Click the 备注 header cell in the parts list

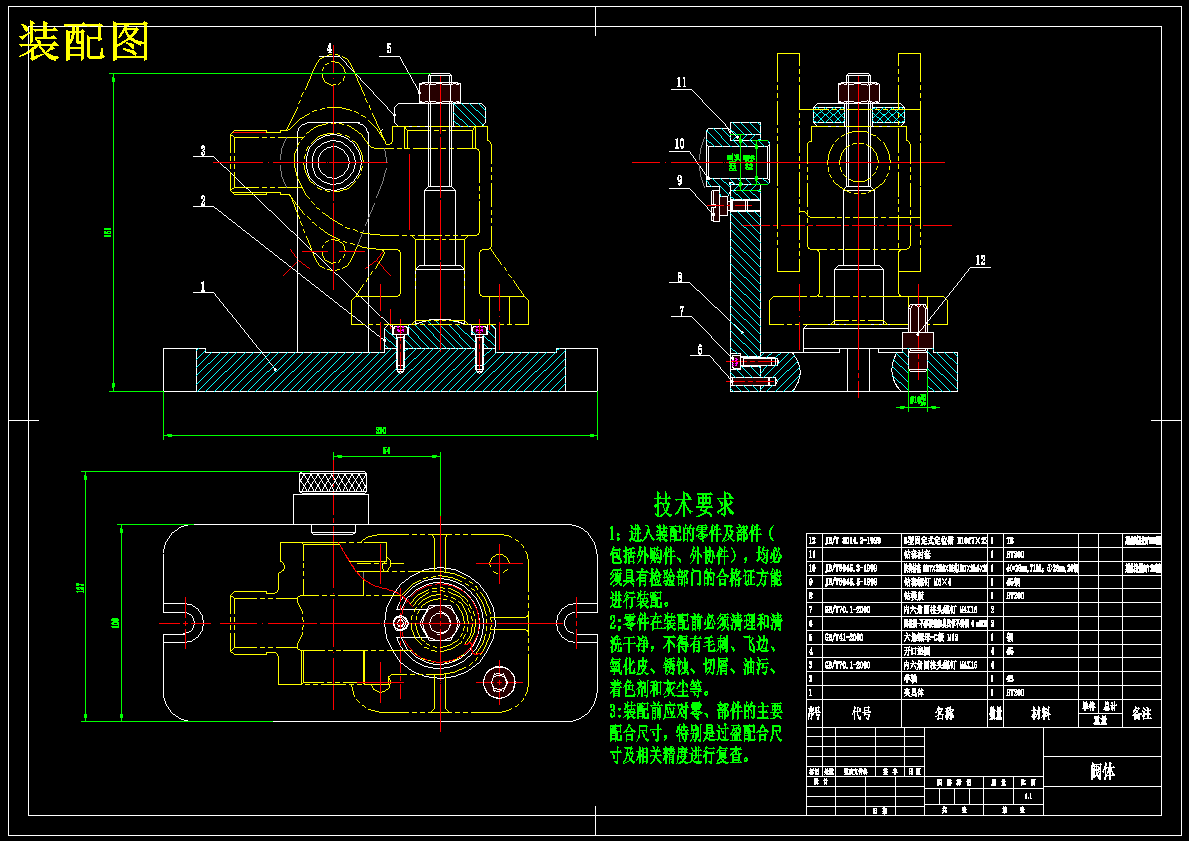point(1141,714)
